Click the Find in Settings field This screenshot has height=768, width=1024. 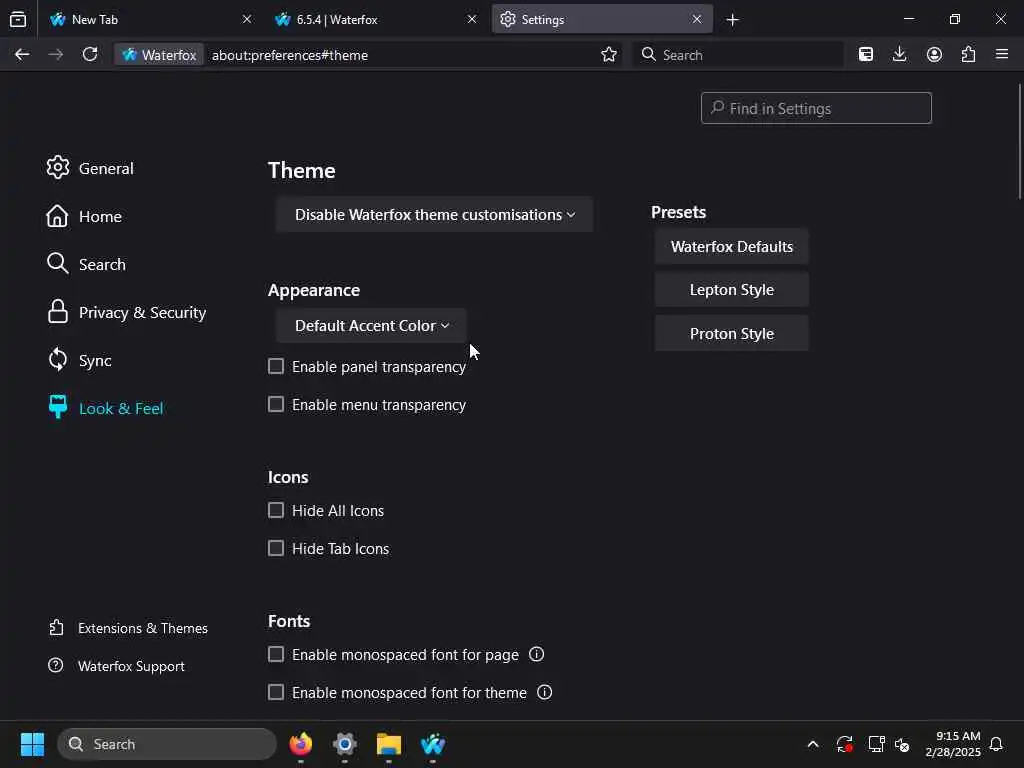(x=816, y=108)
